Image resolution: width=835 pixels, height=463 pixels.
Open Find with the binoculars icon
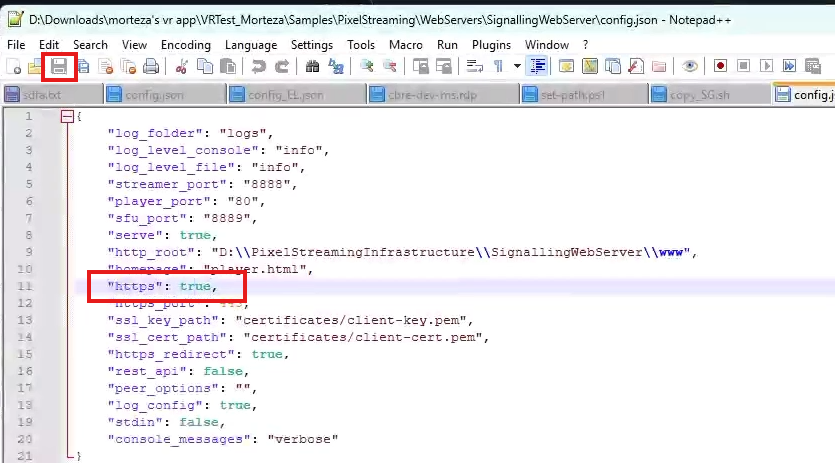313,67
